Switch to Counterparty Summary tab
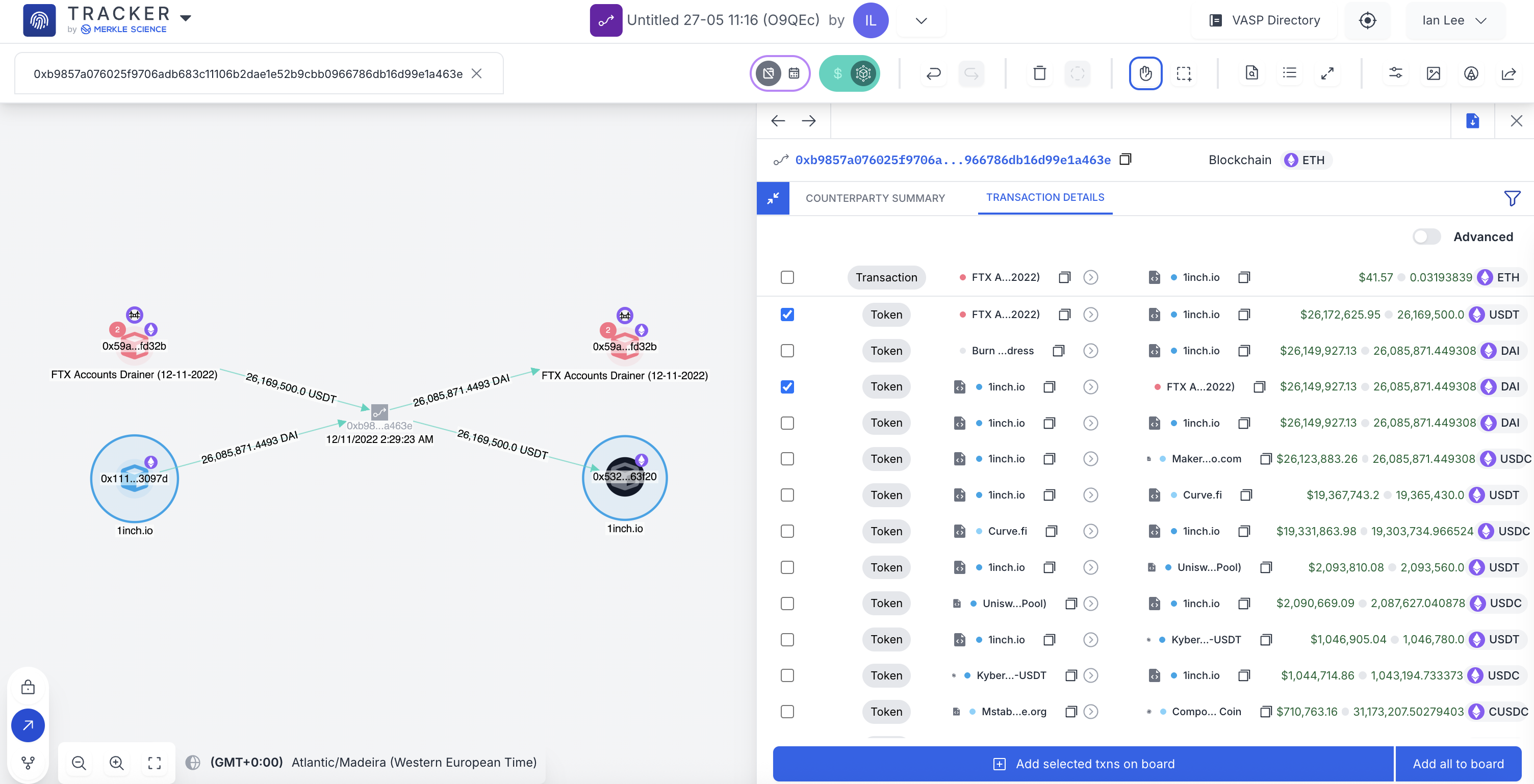 point(875,198)
